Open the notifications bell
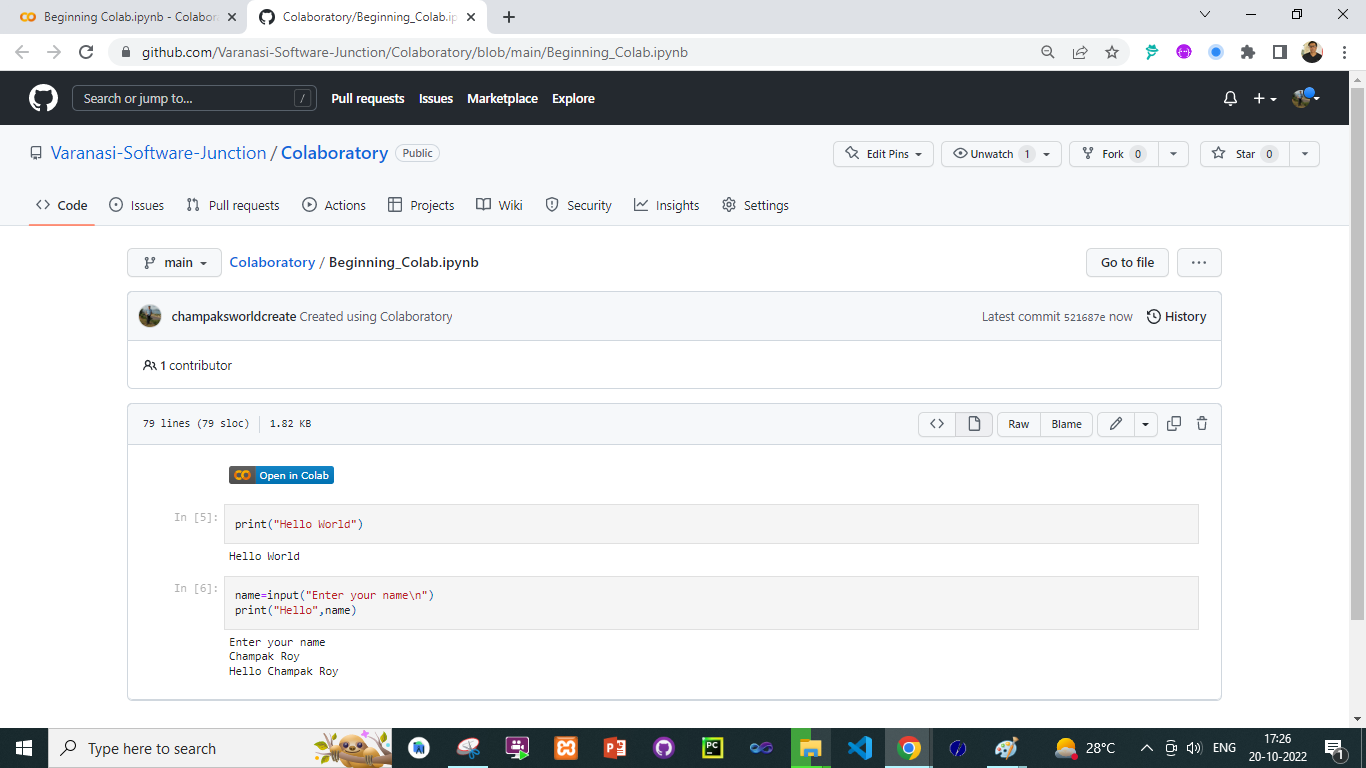 point(1230,98)
